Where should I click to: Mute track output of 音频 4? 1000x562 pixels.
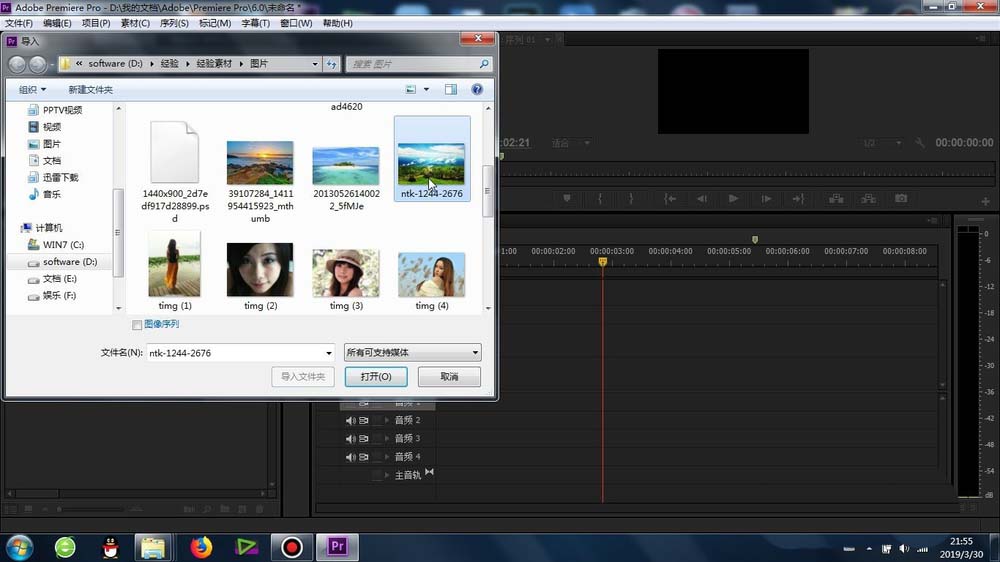click(350, 457)
